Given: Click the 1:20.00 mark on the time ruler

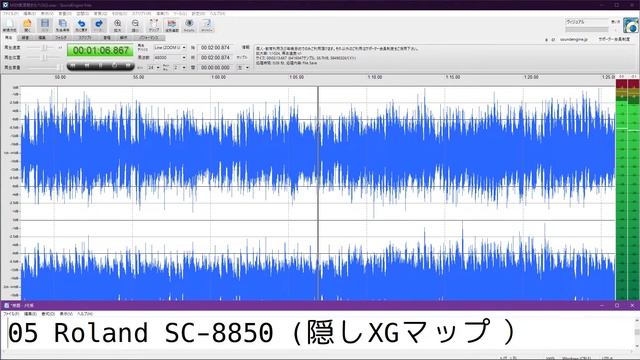Looking at the screenshot, I should [531, 77].
